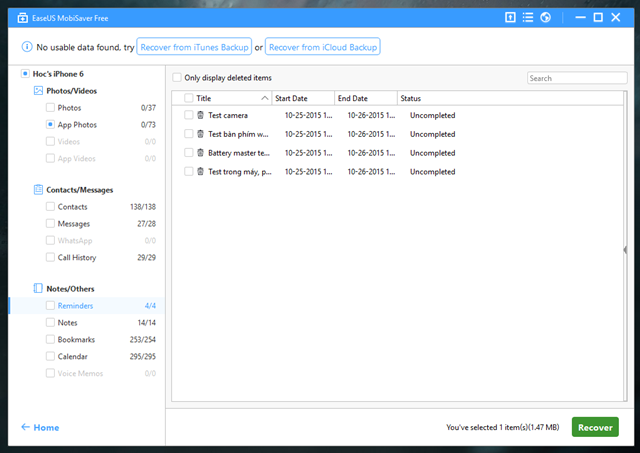Open the Call History category
Screen dimensions: 640x453
click(x=77, y=258)
